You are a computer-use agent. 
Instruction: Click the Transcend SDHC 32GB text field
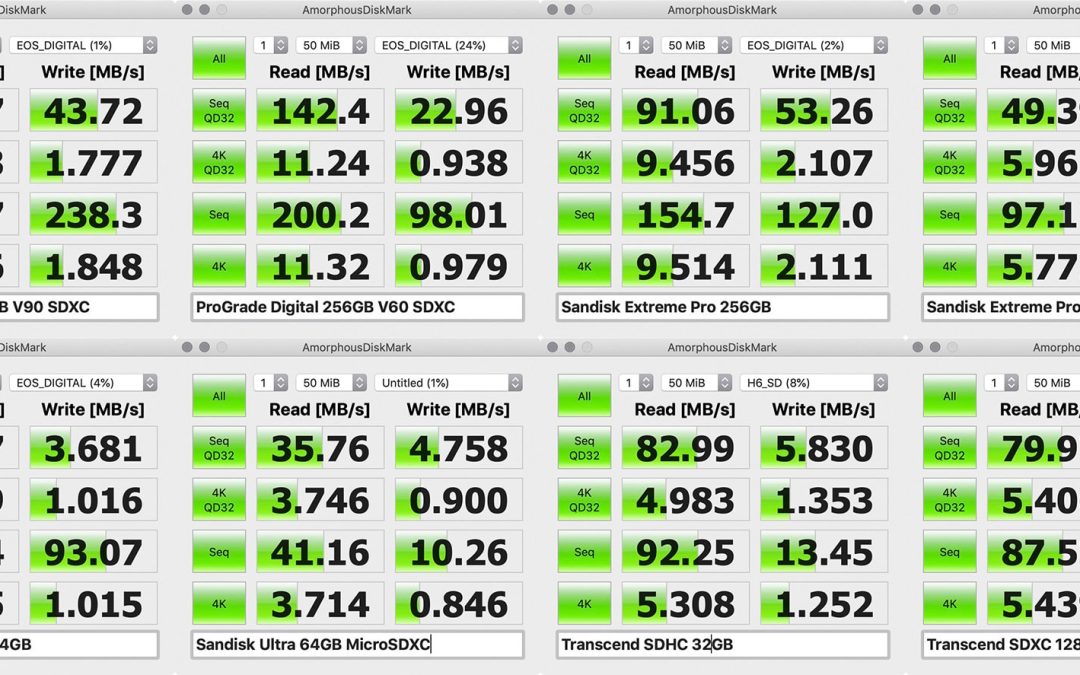click(722, 645)
